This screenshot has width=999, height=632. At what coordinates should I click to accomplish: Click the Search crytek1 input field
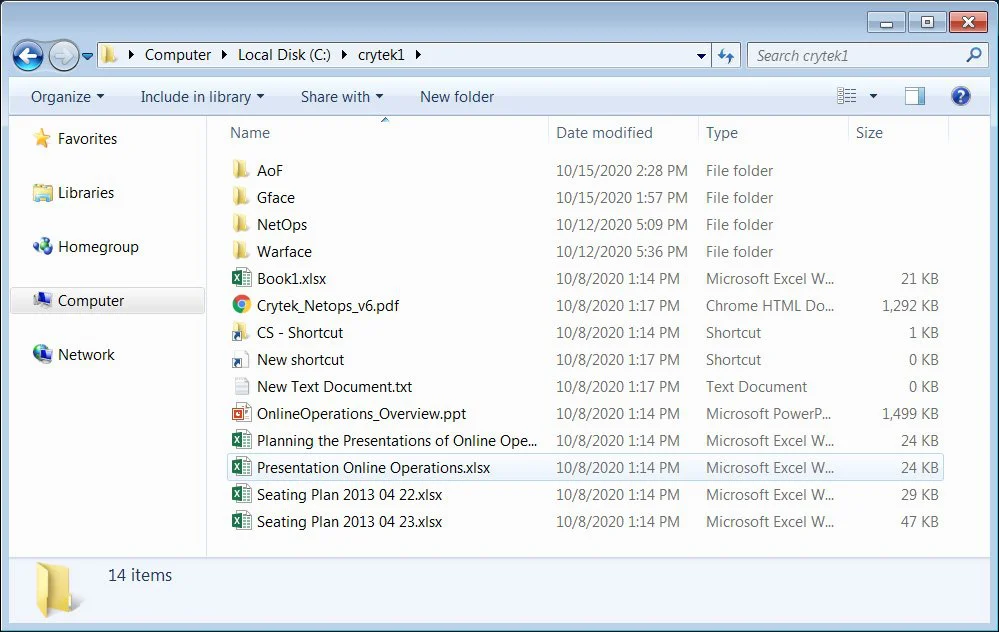(857, 56)
